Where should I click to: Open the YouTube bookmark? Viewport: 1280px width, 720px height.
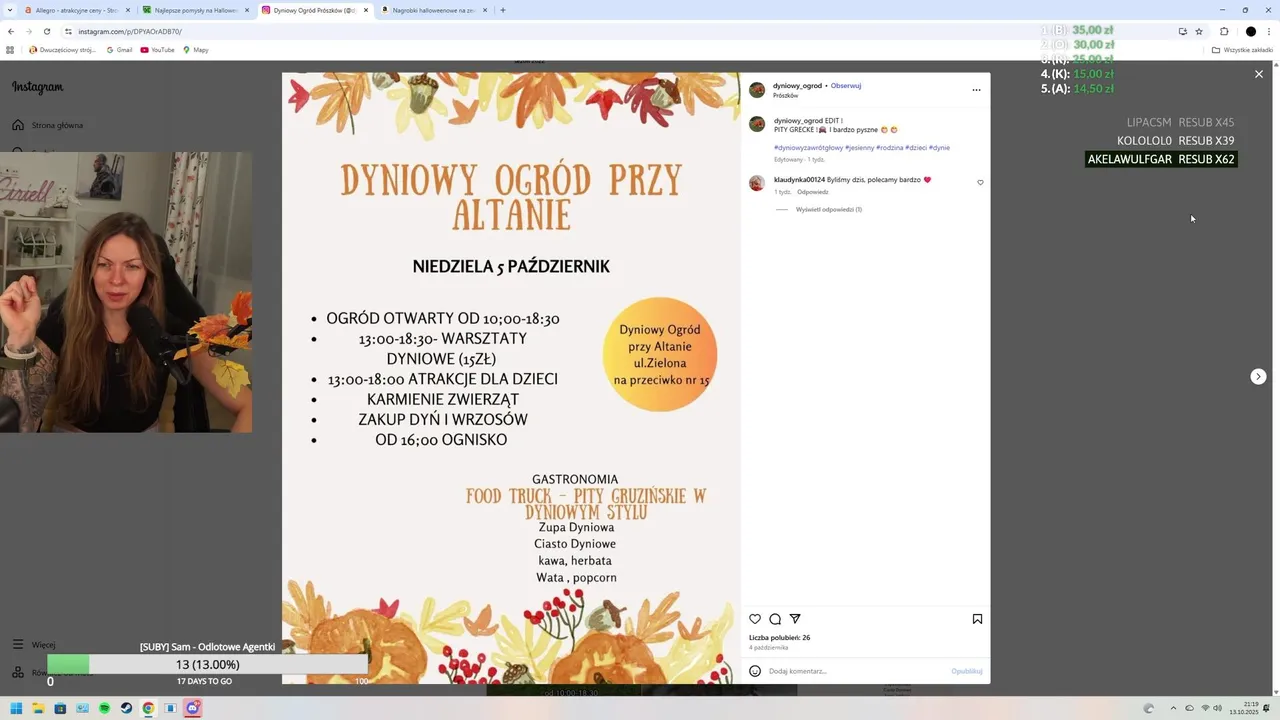pos(157,49)
